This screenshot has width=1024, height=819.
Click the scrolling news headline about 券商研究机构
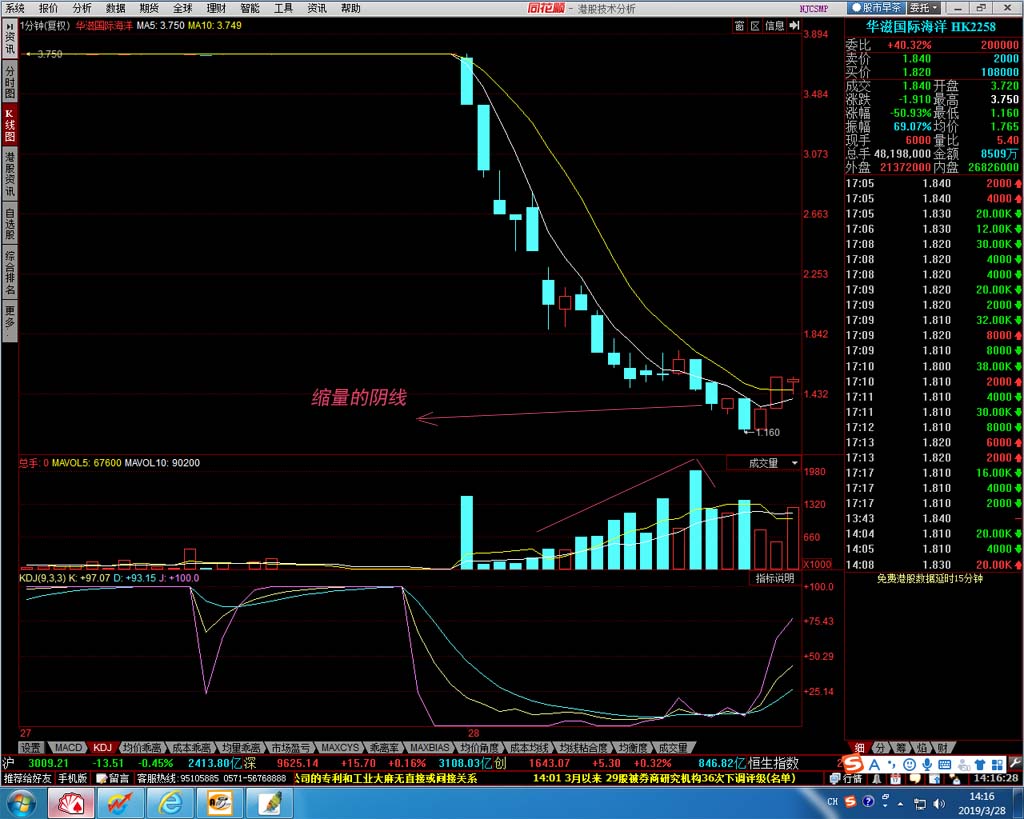tap(664, 778)
